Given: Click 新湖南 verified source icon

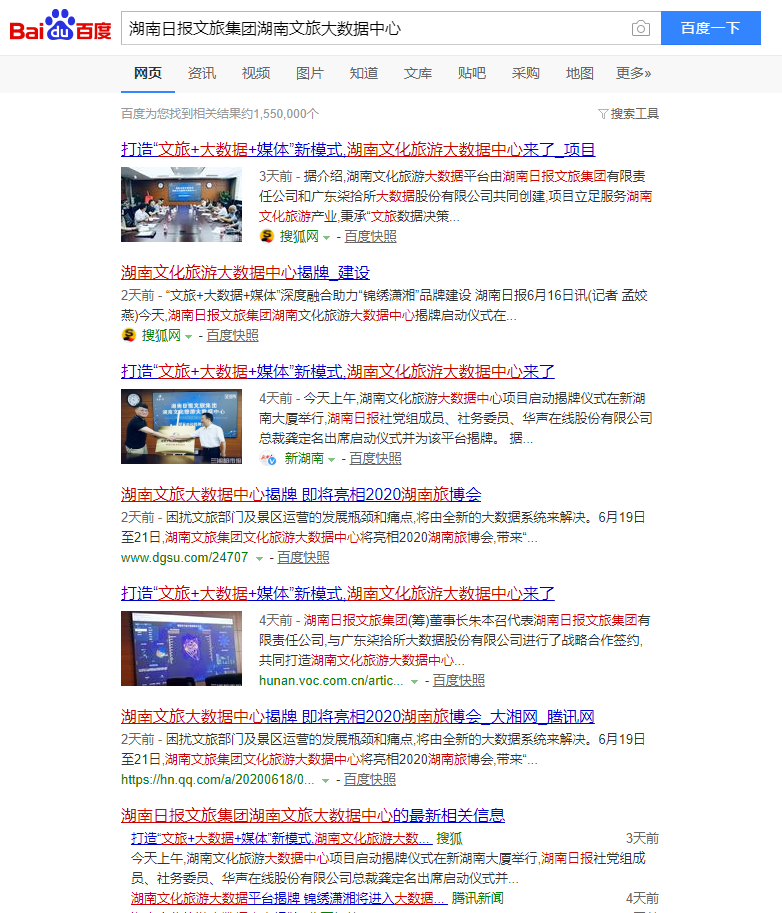Looking at the screenshot, I should (x=268, y=458).
